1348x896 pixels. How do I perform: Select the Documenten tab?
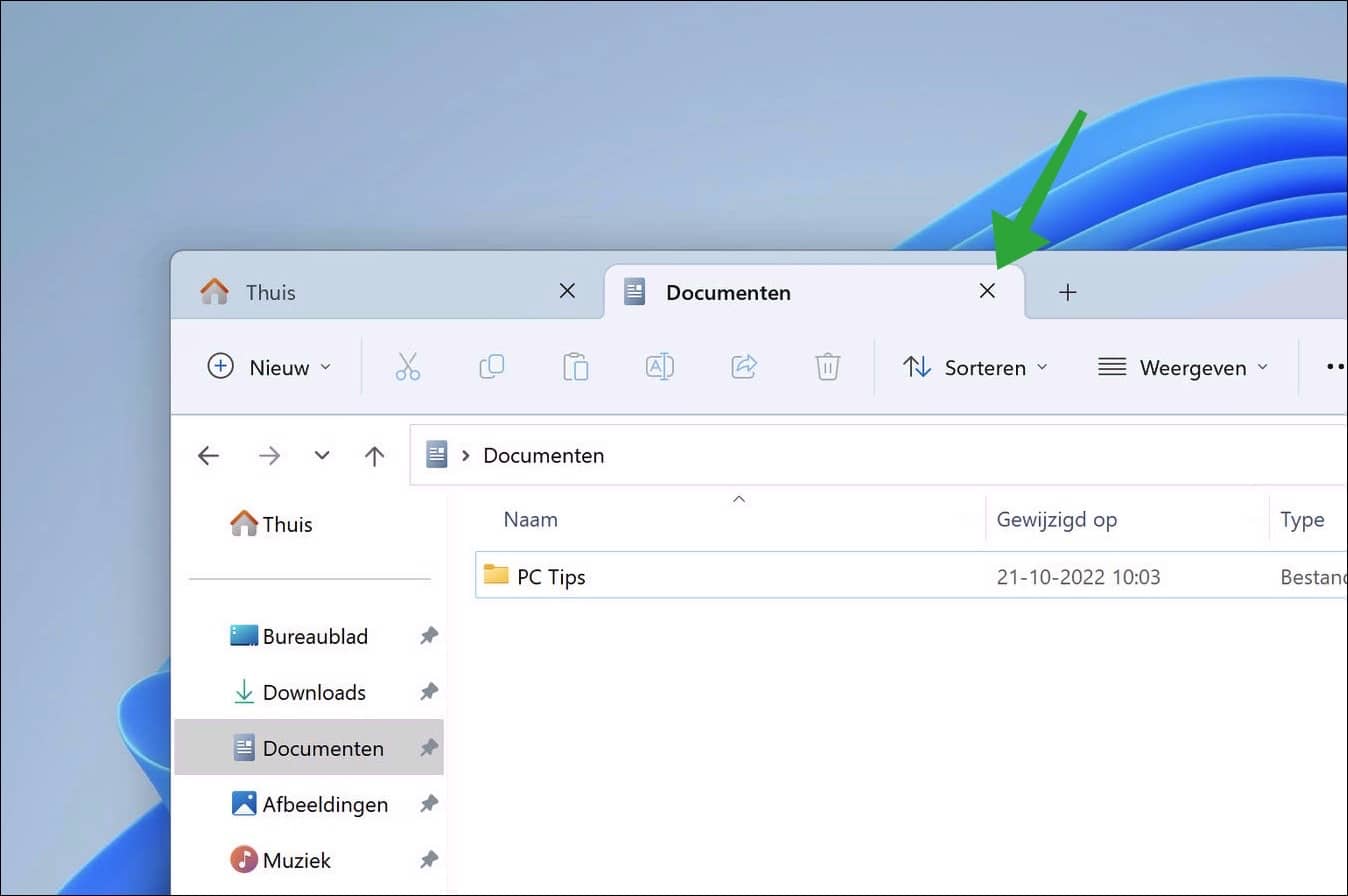coord(728,291)
